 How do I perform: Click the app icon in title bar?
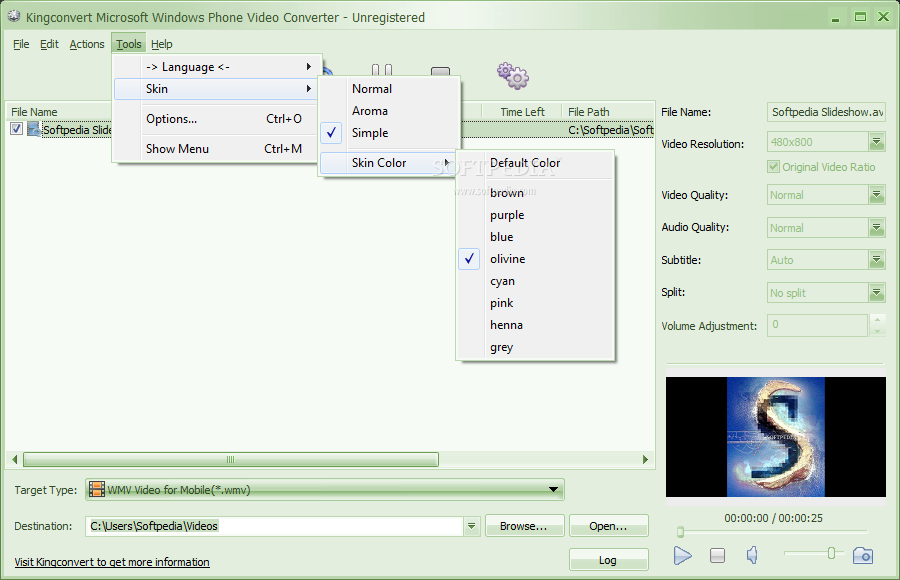click(14, 17)
